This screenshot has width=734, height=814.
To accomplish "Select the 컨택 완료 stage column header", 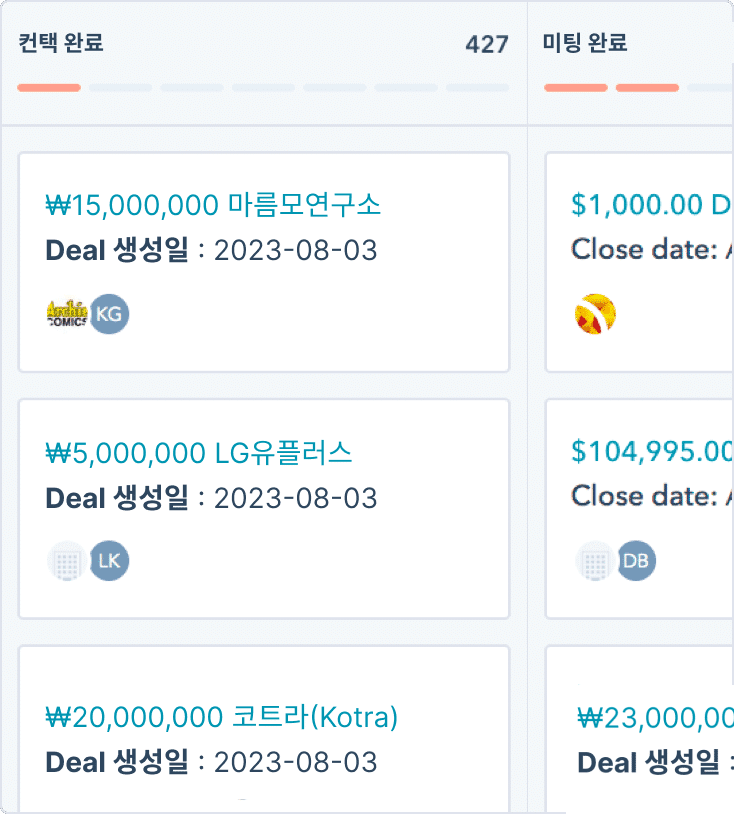I will click(x=61, y=43).
